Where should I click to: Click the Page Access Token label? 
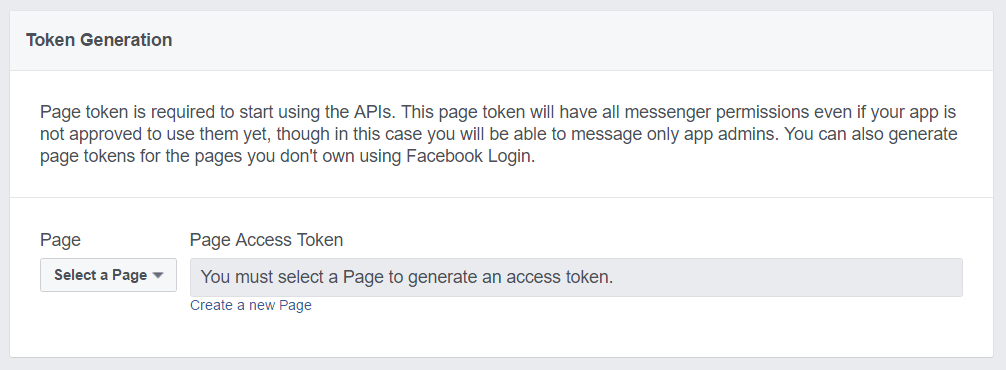[266, 240]
